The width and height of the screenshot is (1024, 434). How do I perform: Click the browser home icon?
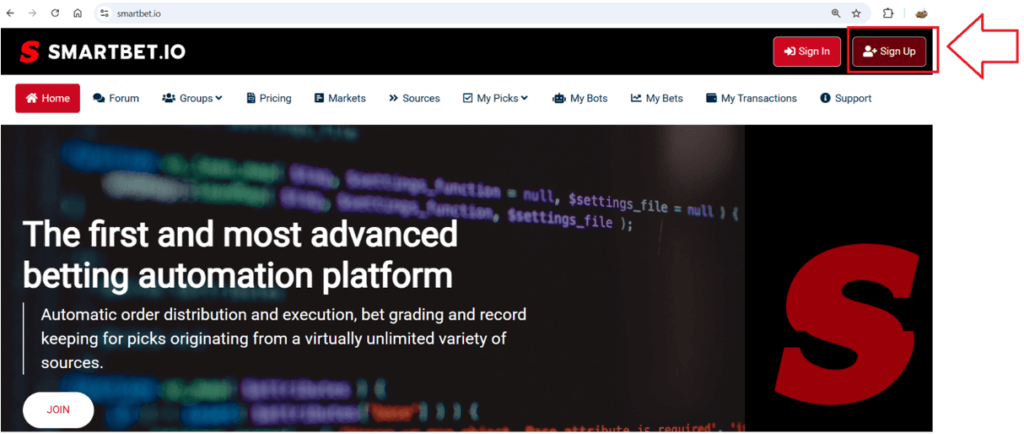click(x=77, y=13)
